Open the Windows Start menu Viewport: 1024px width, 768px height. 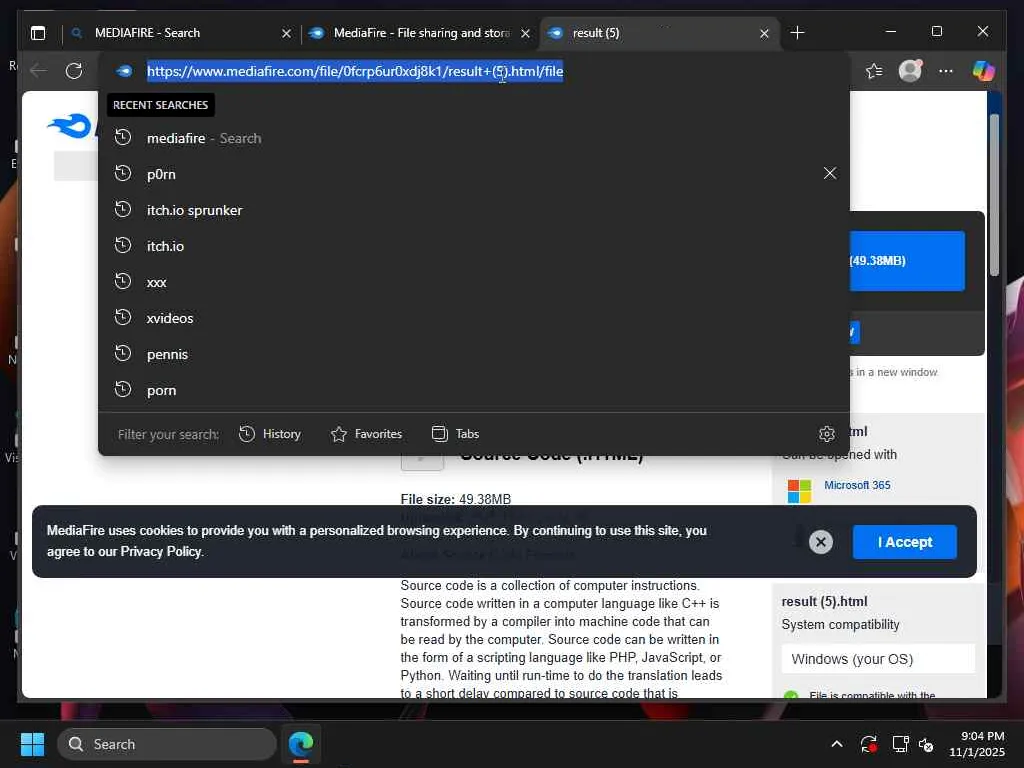(32, 744)
